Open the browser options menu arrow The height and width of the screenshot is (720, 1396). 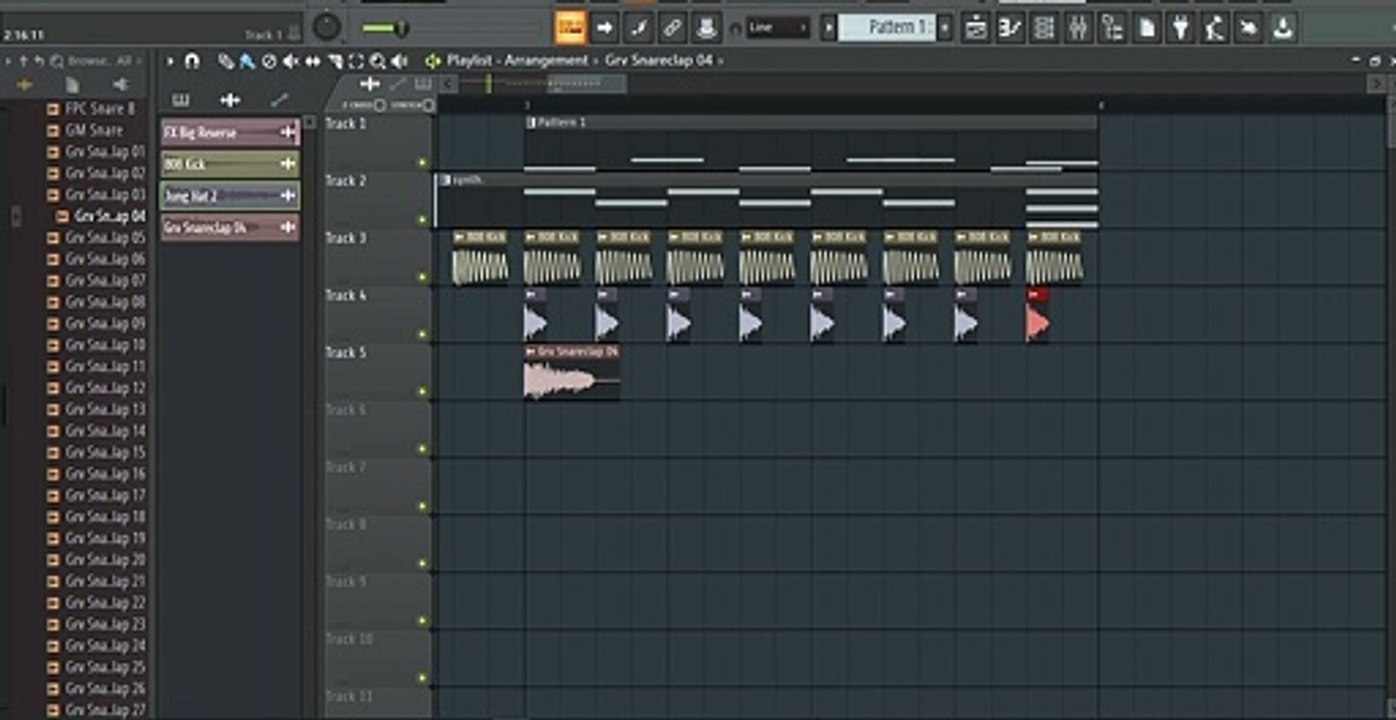(8, 61)
